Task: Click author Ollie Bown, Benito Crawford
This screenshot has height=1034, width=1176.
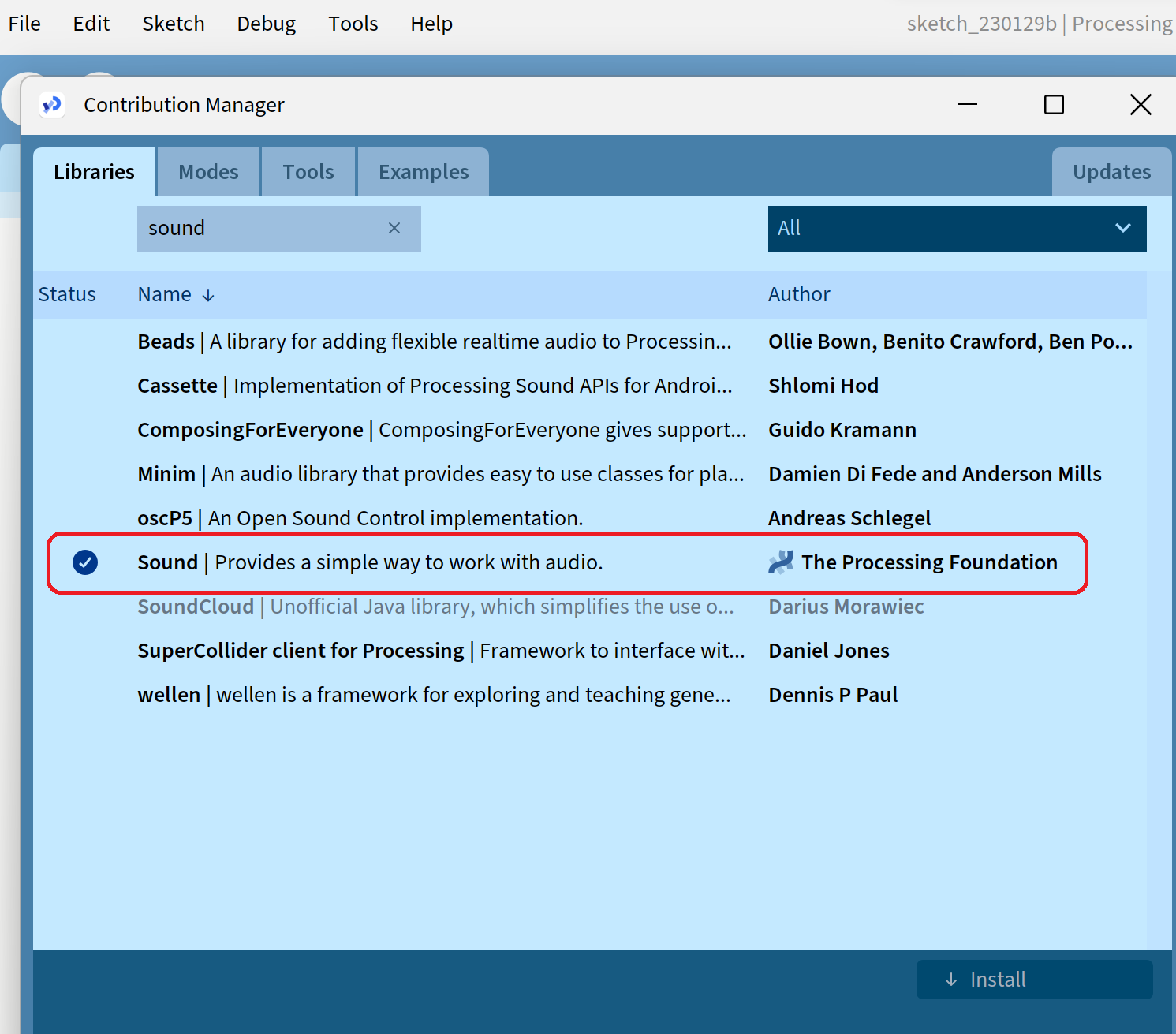Action: coord(950,342)
